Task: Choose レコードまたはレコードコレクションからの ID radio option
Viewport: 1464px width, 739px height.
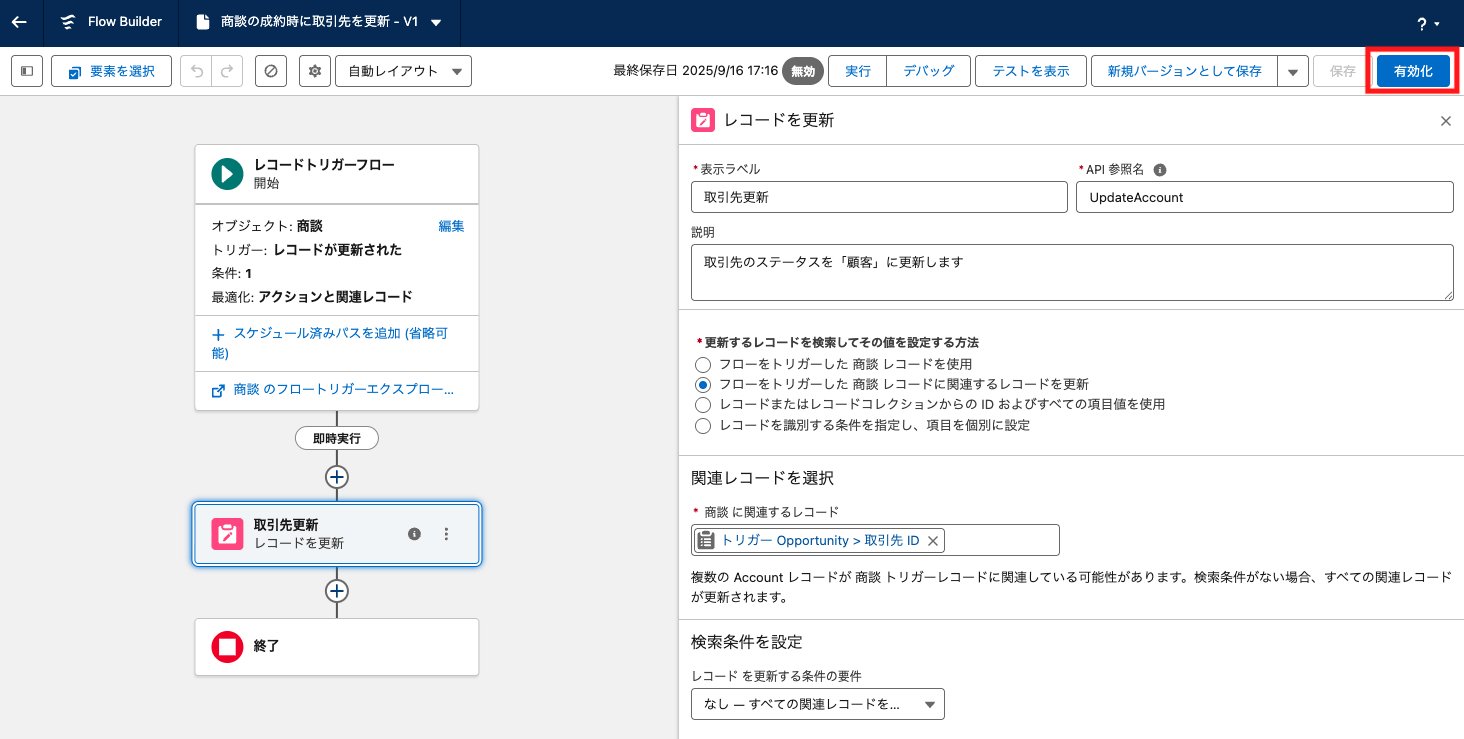Action: click(704, 405)
